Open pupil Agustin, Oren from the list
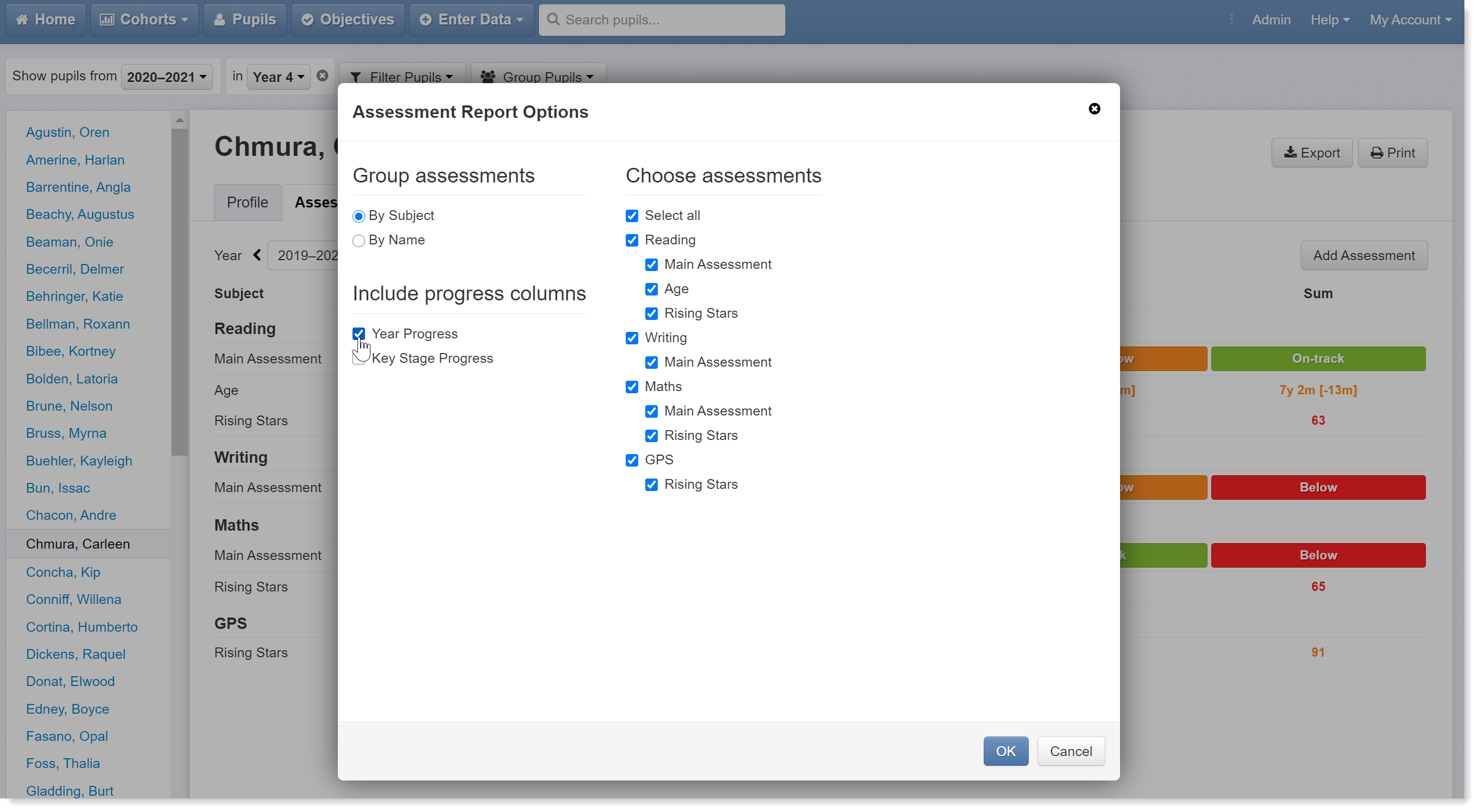 coord(68,132)
